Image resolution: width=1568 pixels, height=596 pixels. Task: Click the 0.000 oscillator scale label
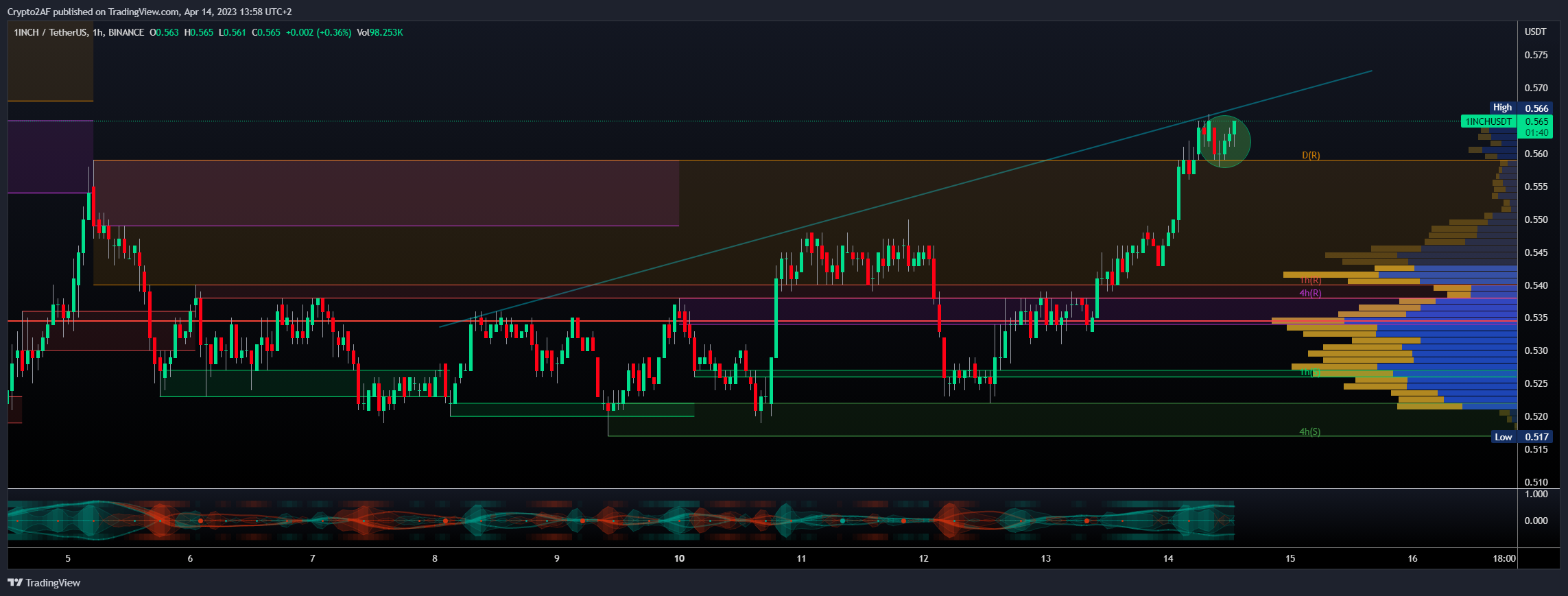(1536, 521)
